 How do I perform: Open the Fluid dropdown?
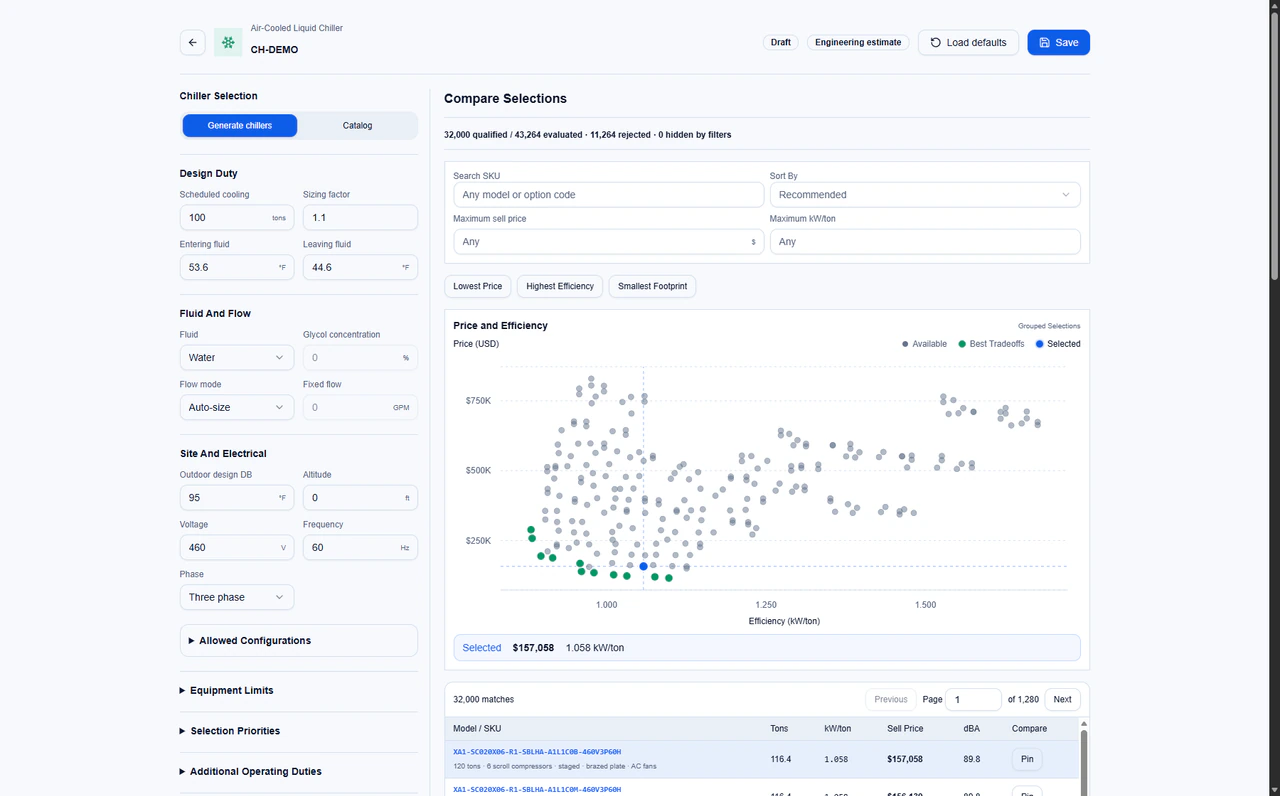tap(237, 357)
